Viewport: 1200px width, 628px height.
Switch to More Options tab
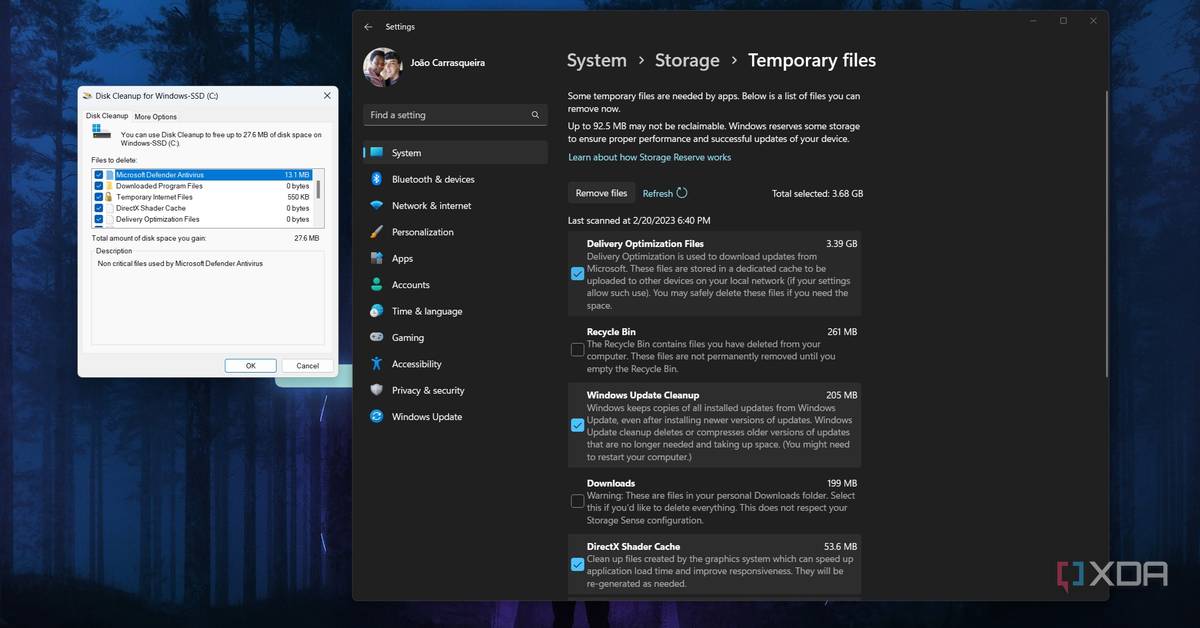156,117
